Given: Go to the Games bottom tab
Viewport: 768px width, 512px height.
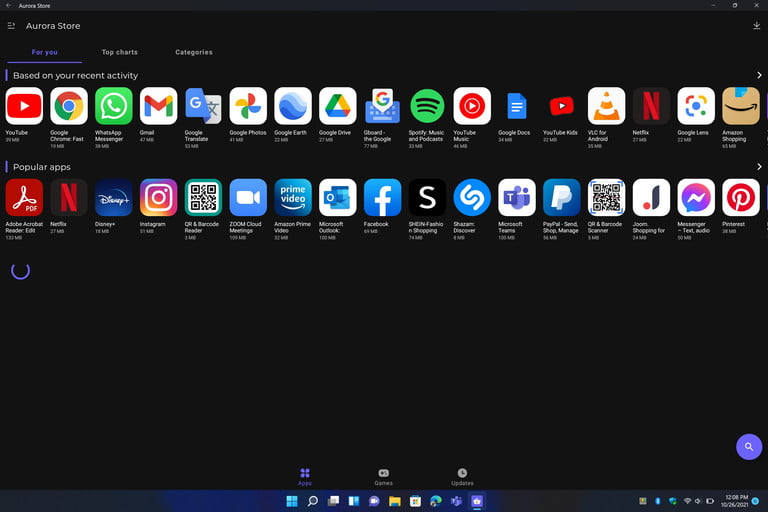Looking at the screenshot, I should pyautogui.click(x=384, y=477).
